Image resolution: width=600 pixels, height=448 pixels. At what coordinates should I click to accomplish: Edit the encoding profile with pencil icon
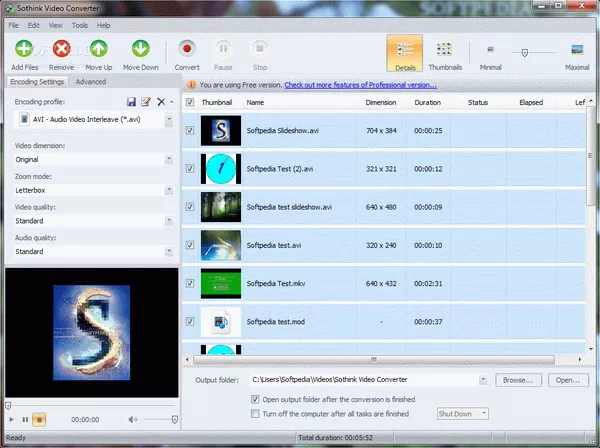point(146,102)
